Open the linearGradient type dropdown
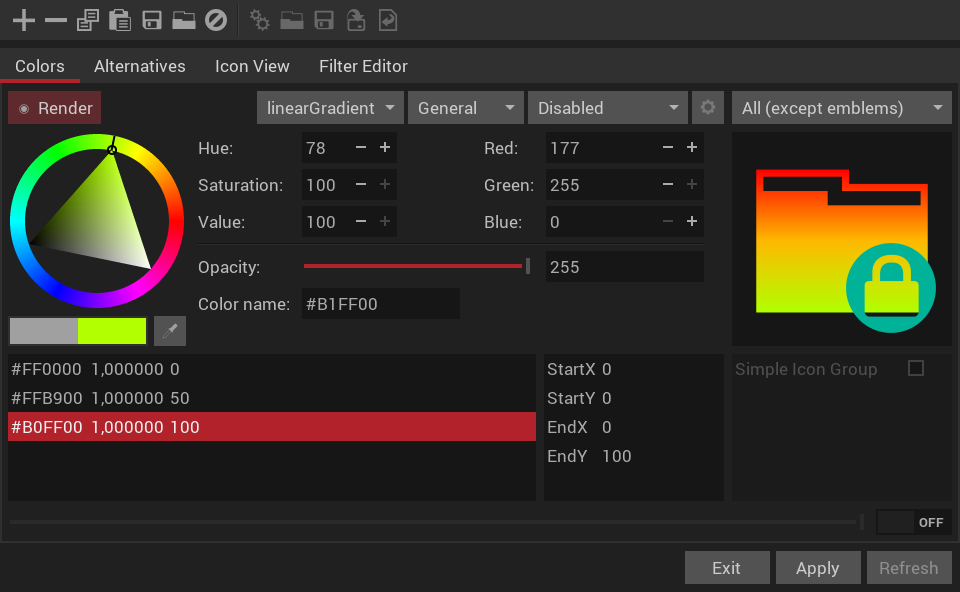This screenshot has height=592, width=960. click(330, 108)
